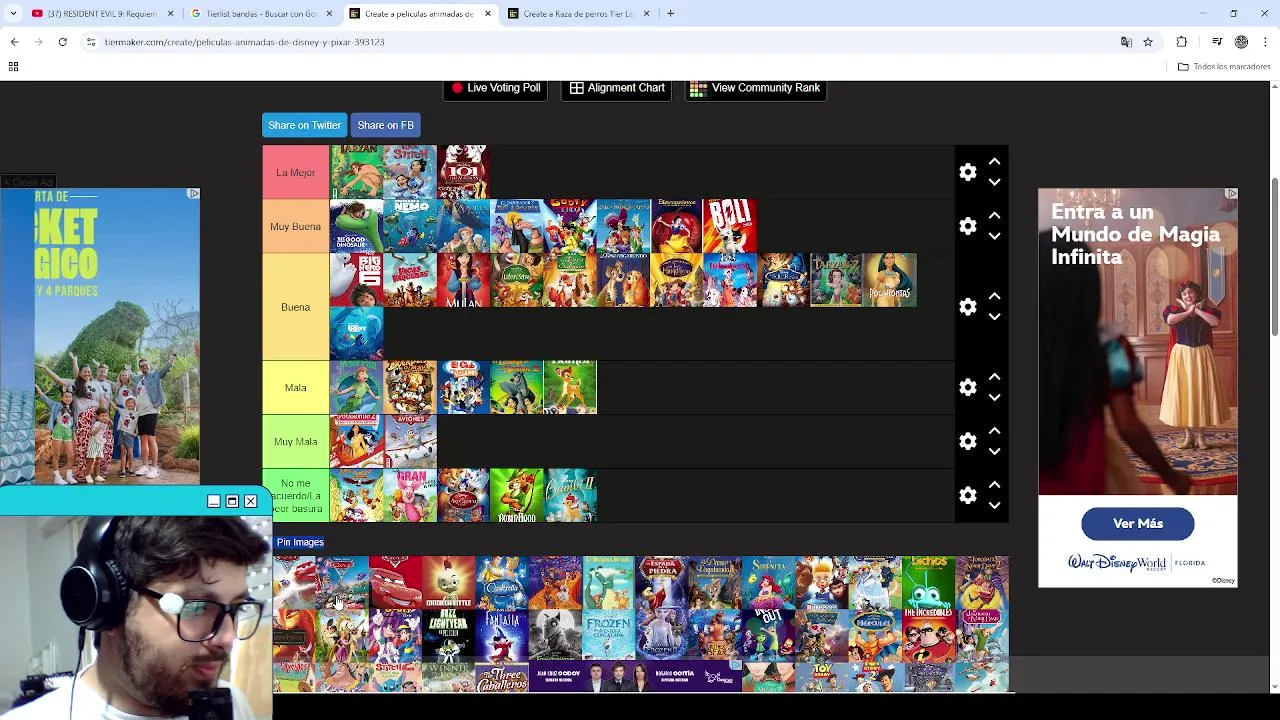This screenshot has width=1280, height=720.
Task: Move Mala tier up with arrow
Action: [x=994, y=376]
